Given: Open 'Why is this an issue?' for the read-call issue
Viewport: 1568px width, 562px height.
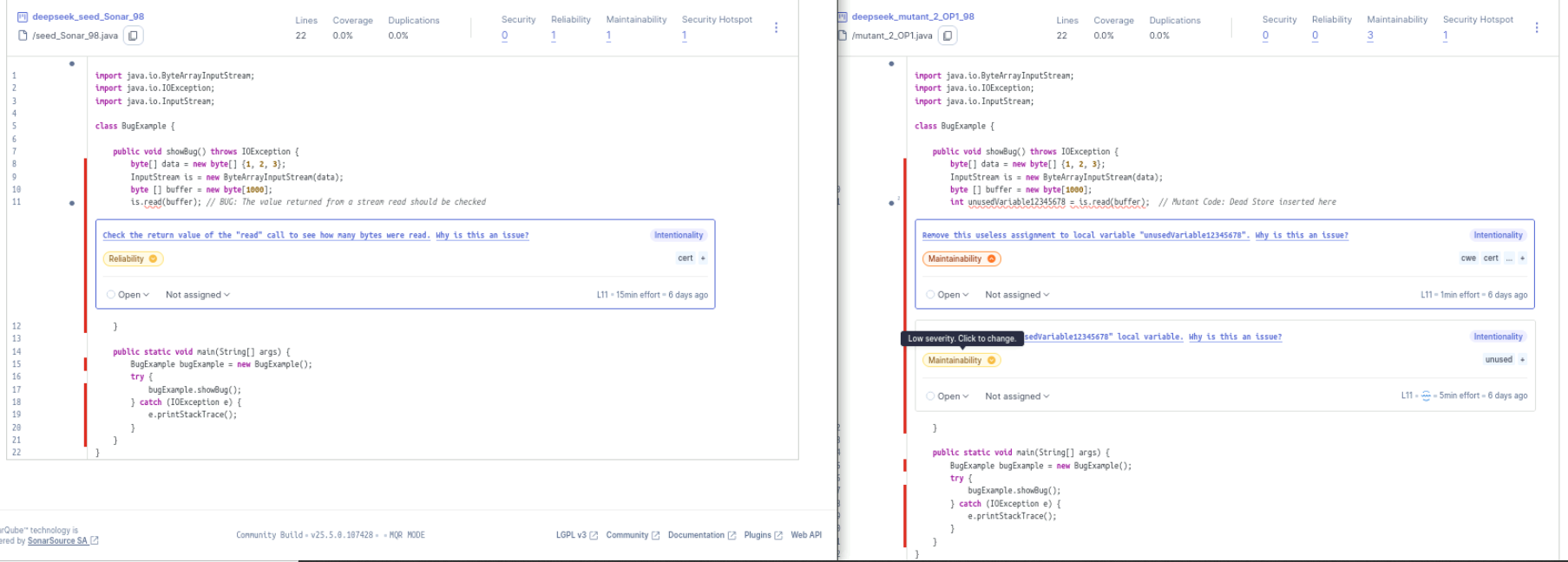Looking at the screenshot, I should click(x=482, y=235).
